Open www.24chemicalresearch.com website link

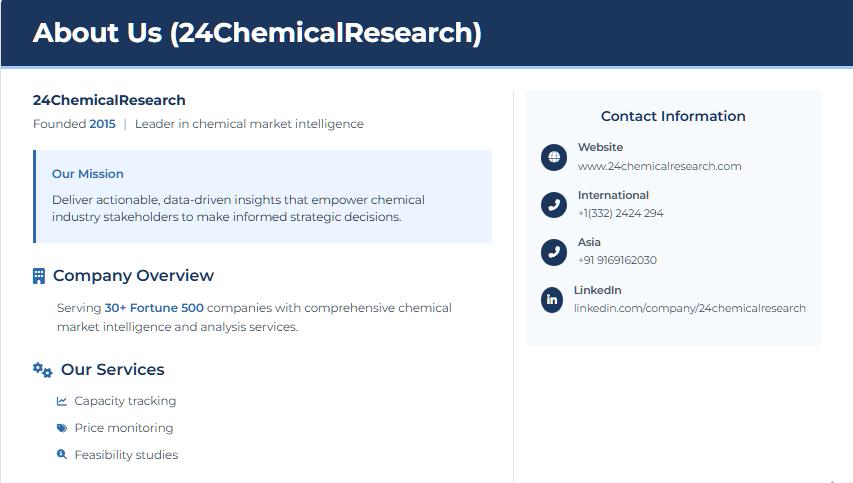coord(659,166)
